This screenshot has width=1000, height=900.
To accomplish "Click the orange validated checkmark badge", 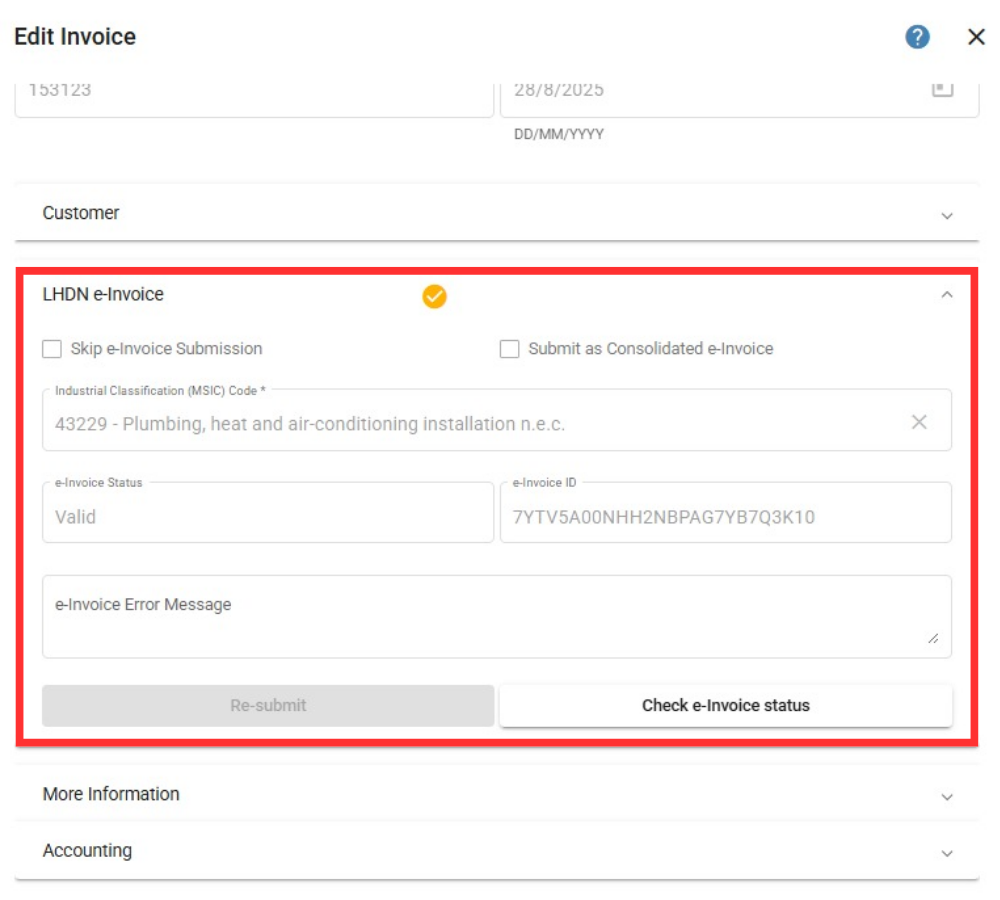I will [434, 296].
